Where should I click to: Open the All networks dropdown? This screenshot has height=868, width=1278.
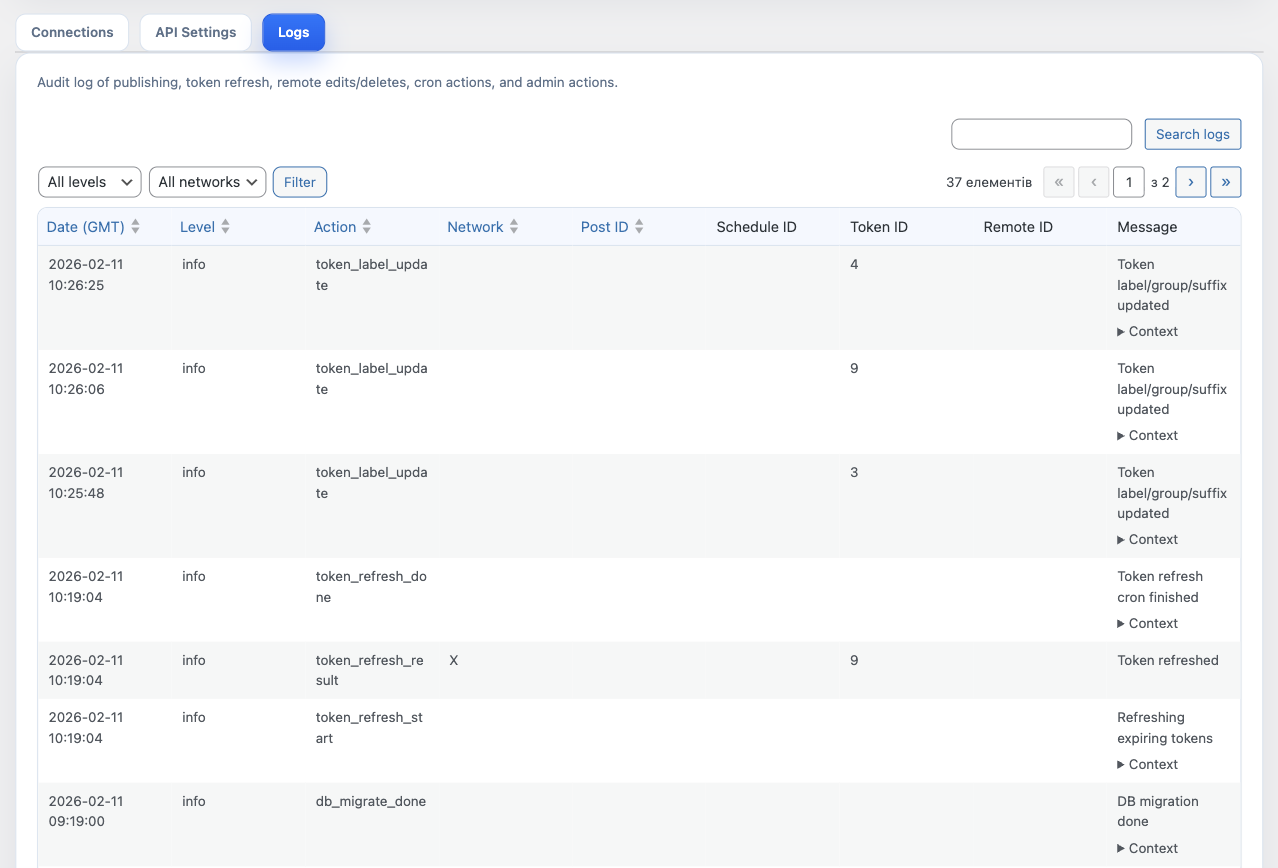207,181
